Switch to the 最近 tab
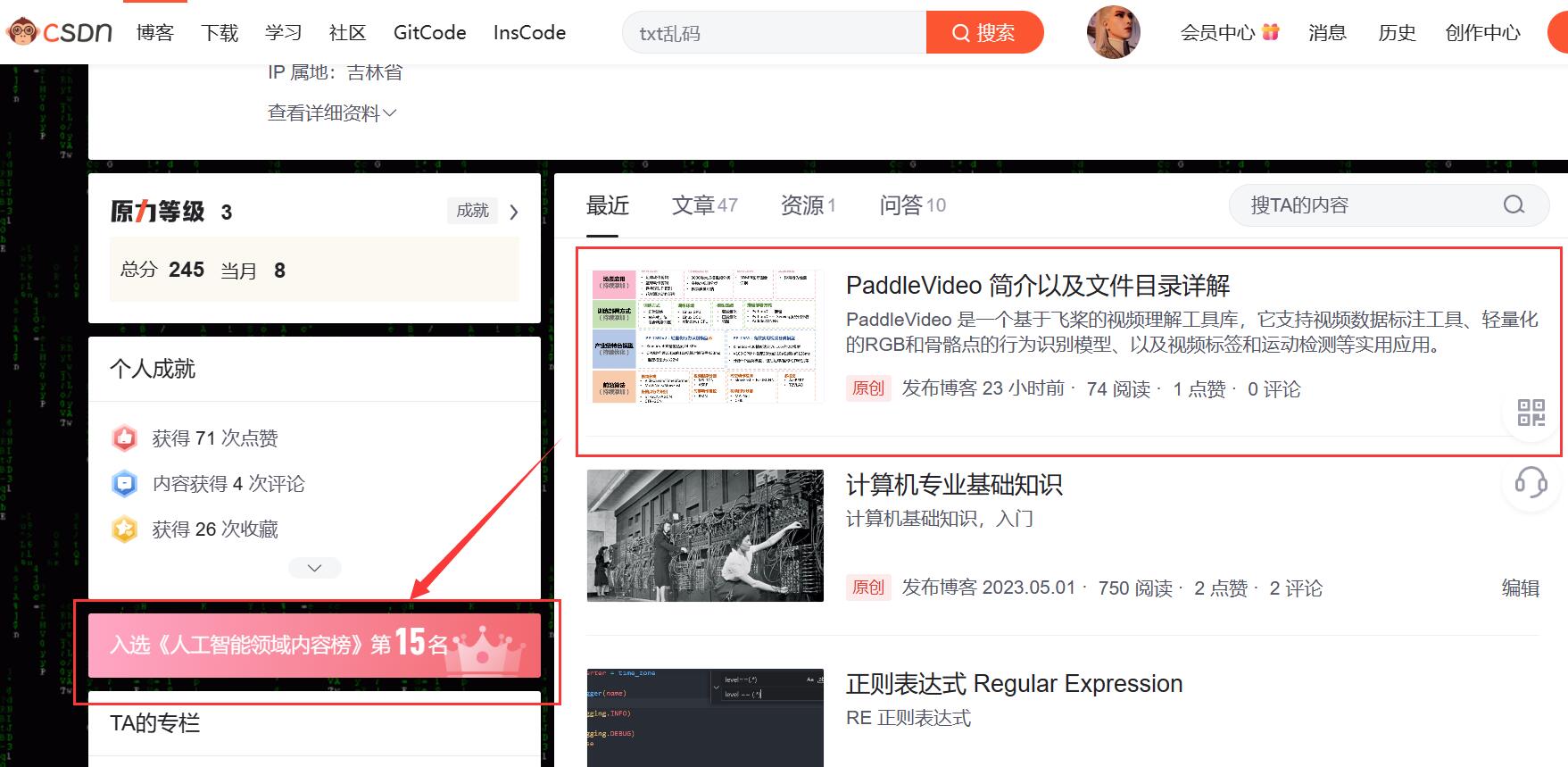Viewport: 1568px width, 767px height. coord(608,205)
